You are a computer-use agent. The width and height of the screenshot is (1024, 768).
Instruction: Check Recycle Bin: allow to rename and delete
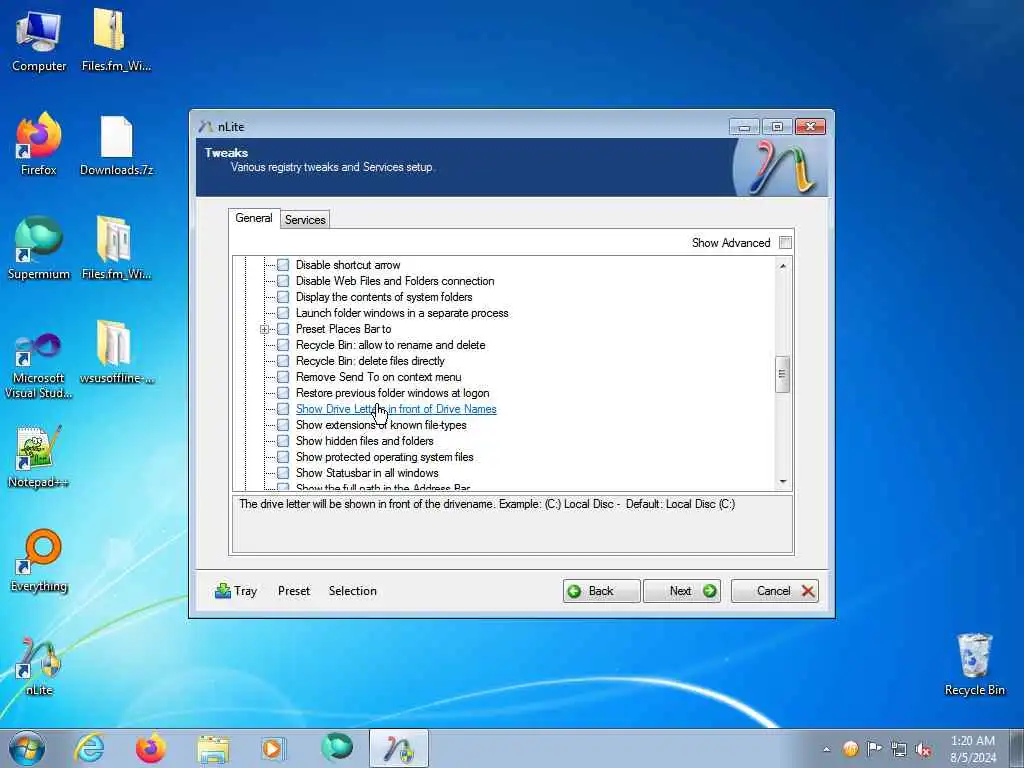coord(283,345)
